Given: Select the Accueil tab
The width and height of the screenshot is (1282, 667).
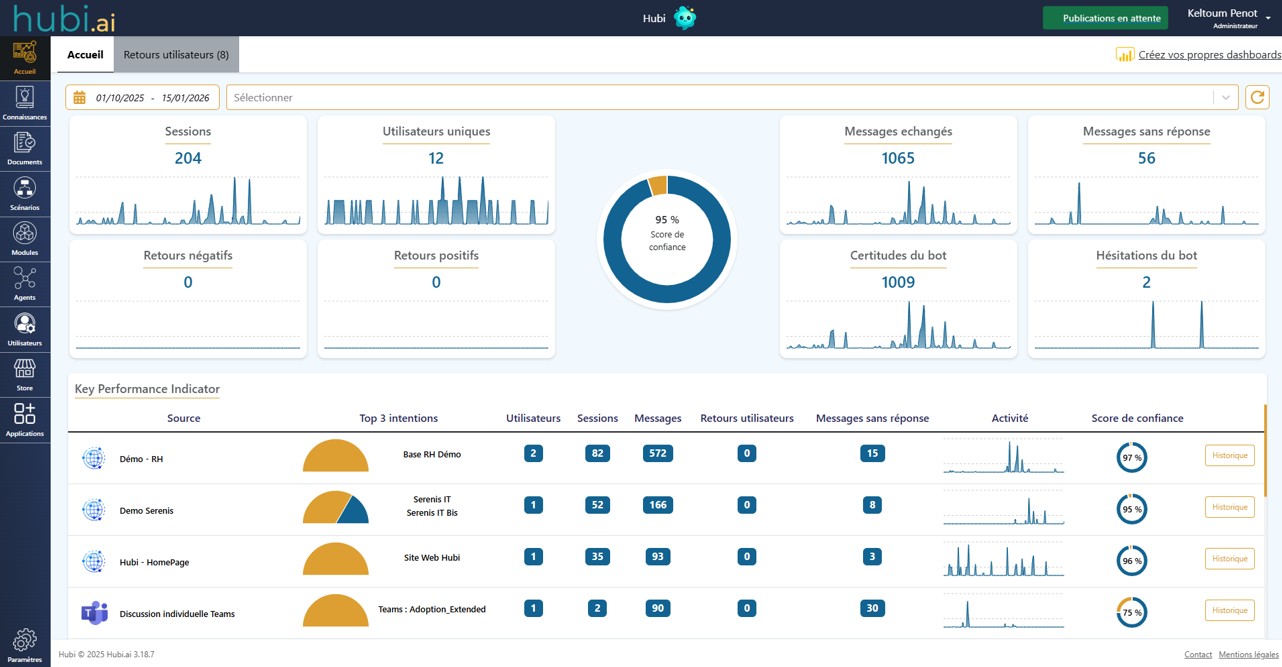Looking at the screenshot, I should [85, 55].
